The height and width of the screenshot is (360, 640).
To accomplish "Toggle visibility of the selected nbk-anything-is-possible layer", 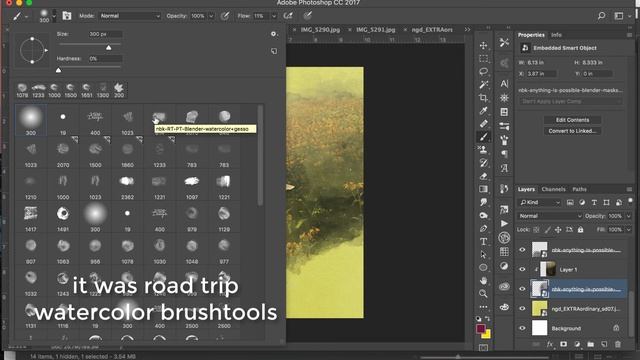I will tap(522, 289).
